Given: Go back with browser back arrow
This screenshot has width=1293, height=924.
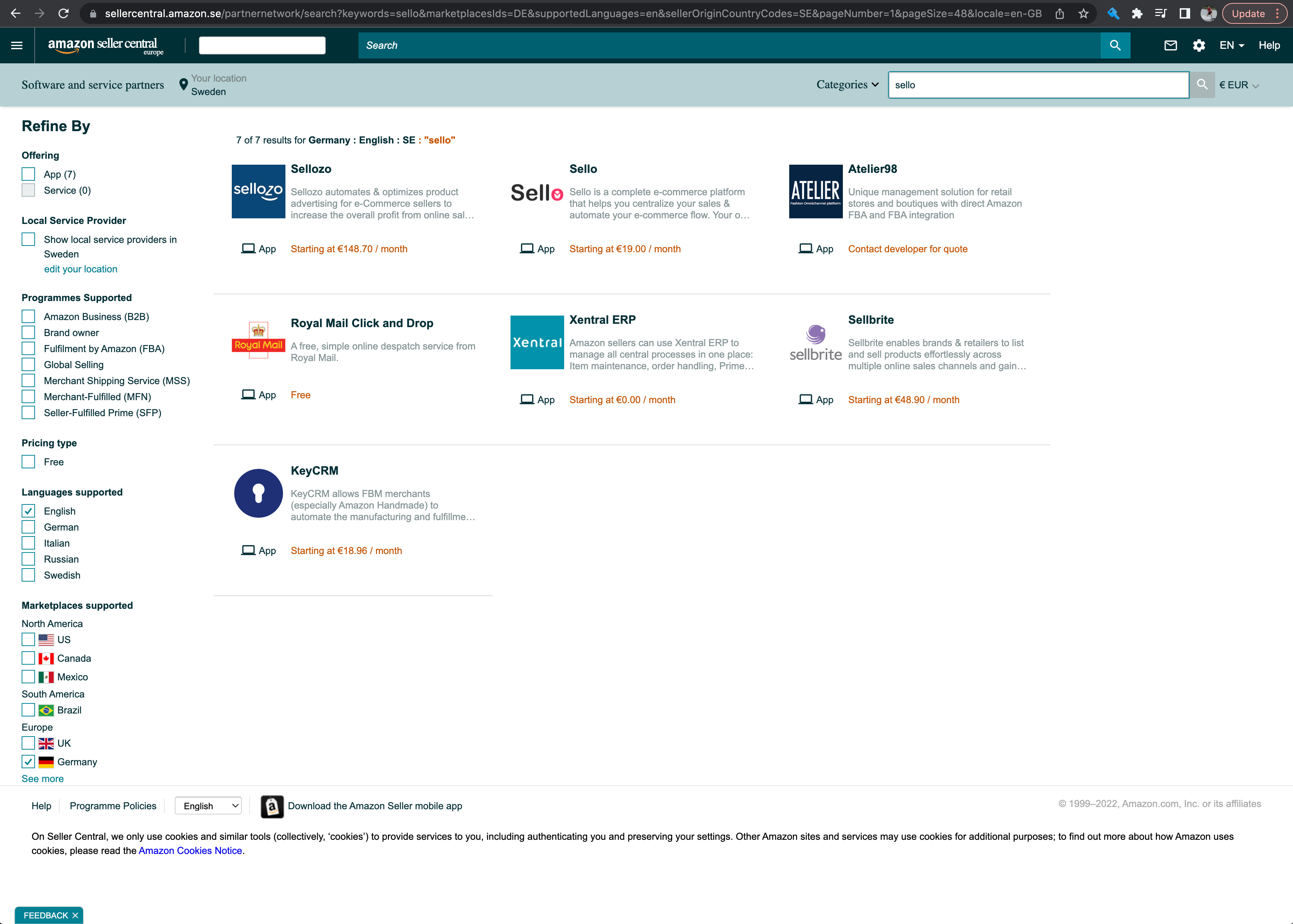Looking at the screenshot, I should (15, 13).
